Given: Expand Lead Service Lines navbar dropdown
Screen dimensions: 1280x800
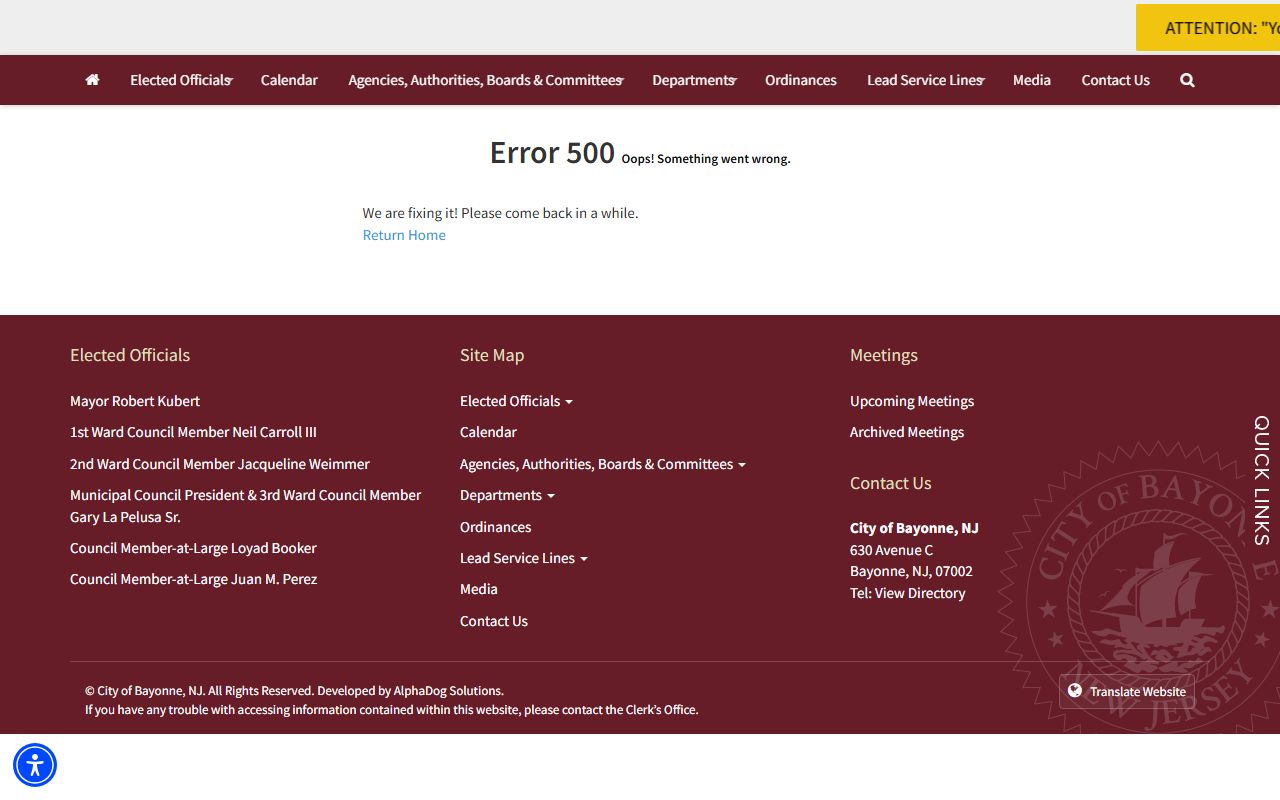Looking at the screenshot, I should (926, 80).
